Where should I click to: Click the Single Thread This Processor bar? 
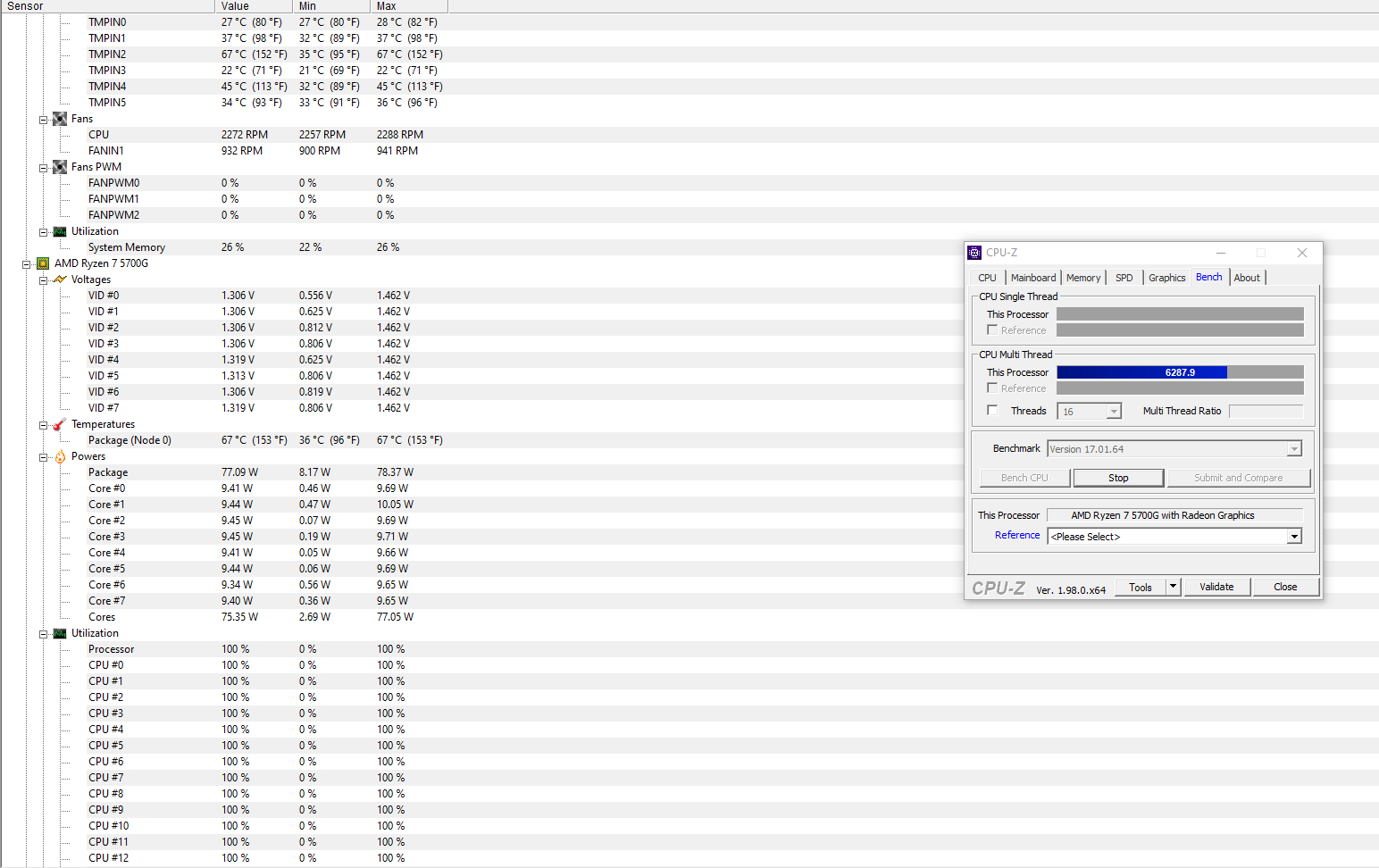1180,314
